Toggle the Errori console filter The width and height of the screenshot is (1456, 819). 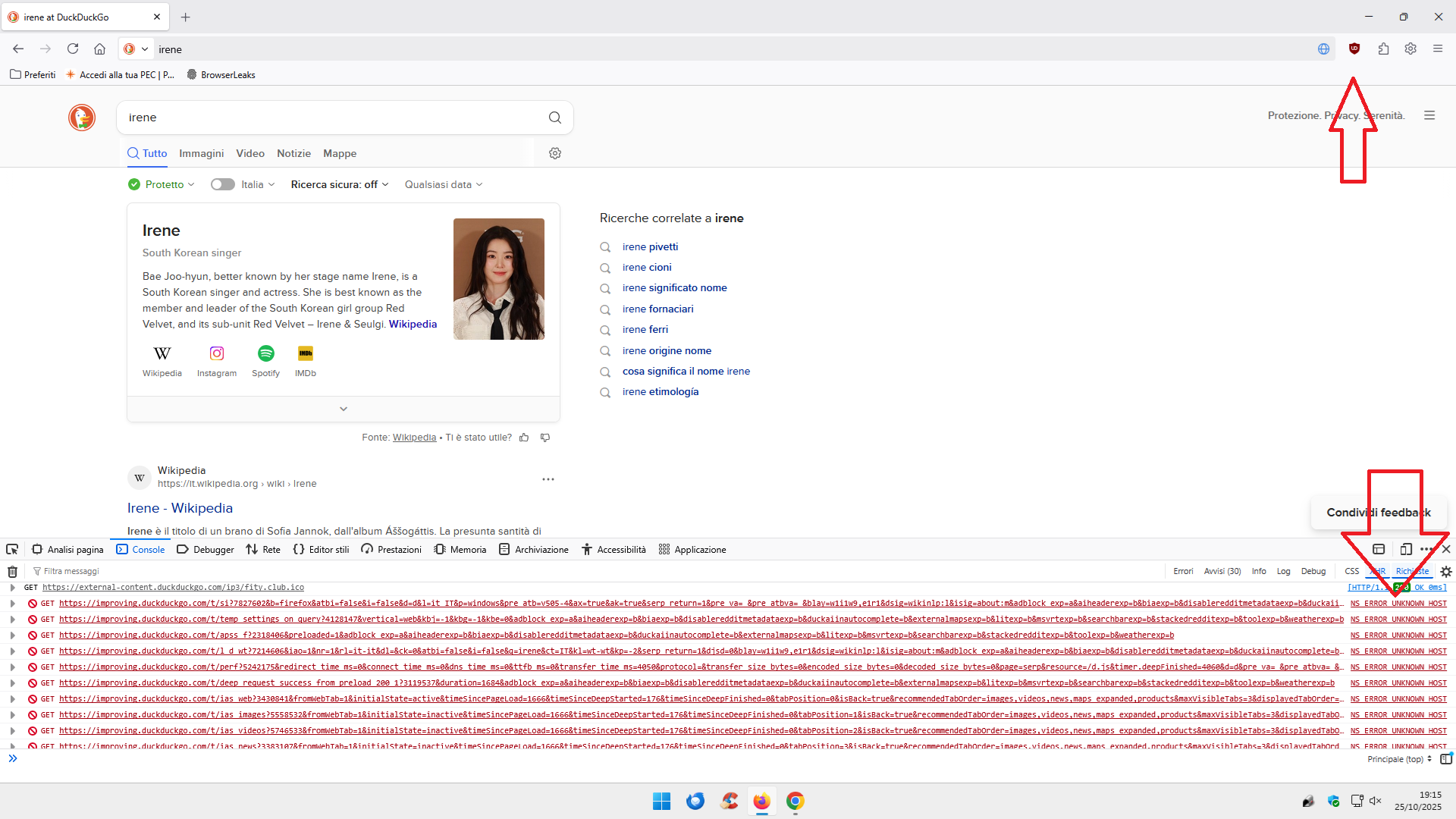1183,571
